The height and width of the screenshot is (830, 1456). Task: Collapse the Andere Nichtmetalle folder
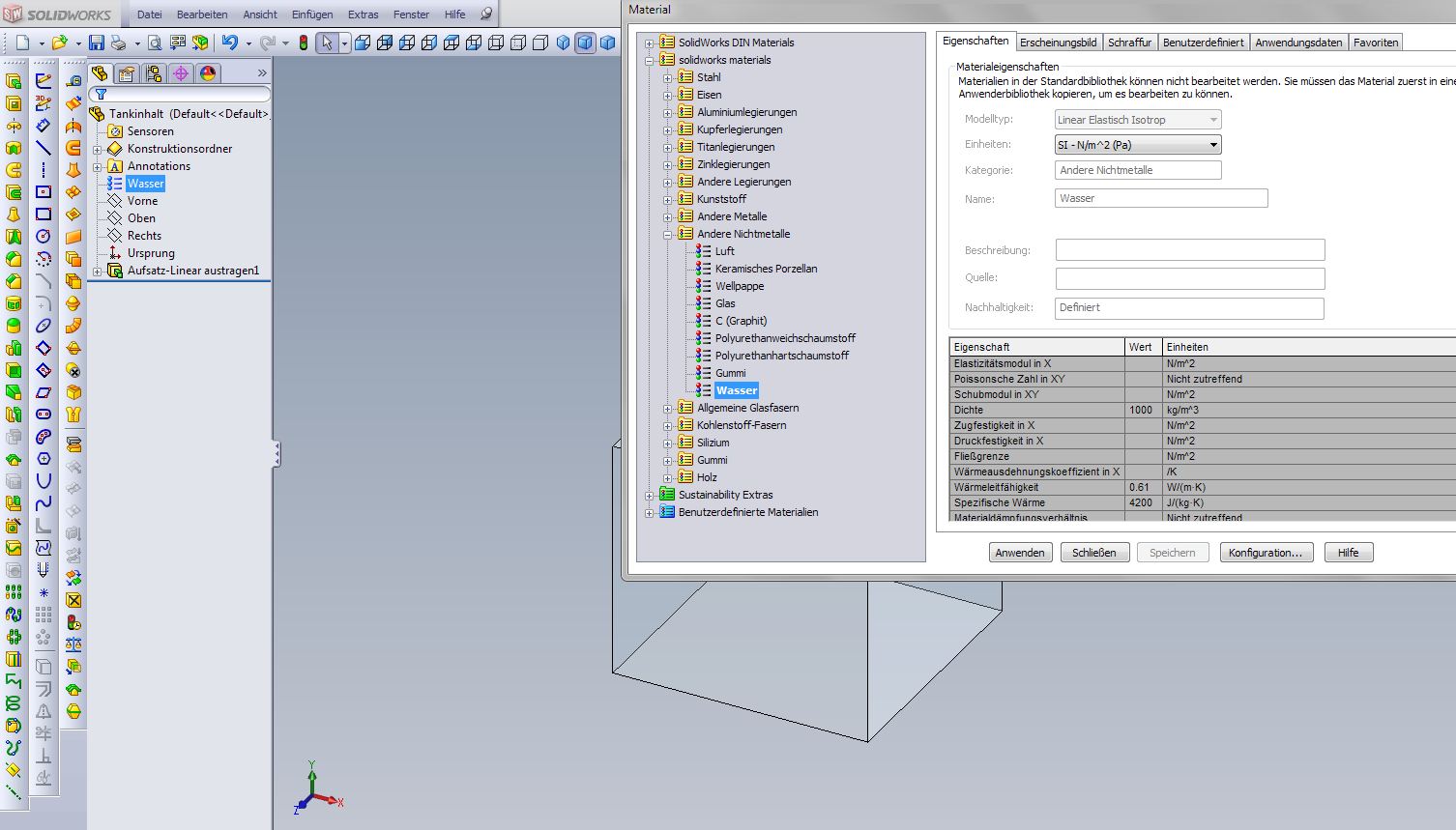tap(668, 234)
